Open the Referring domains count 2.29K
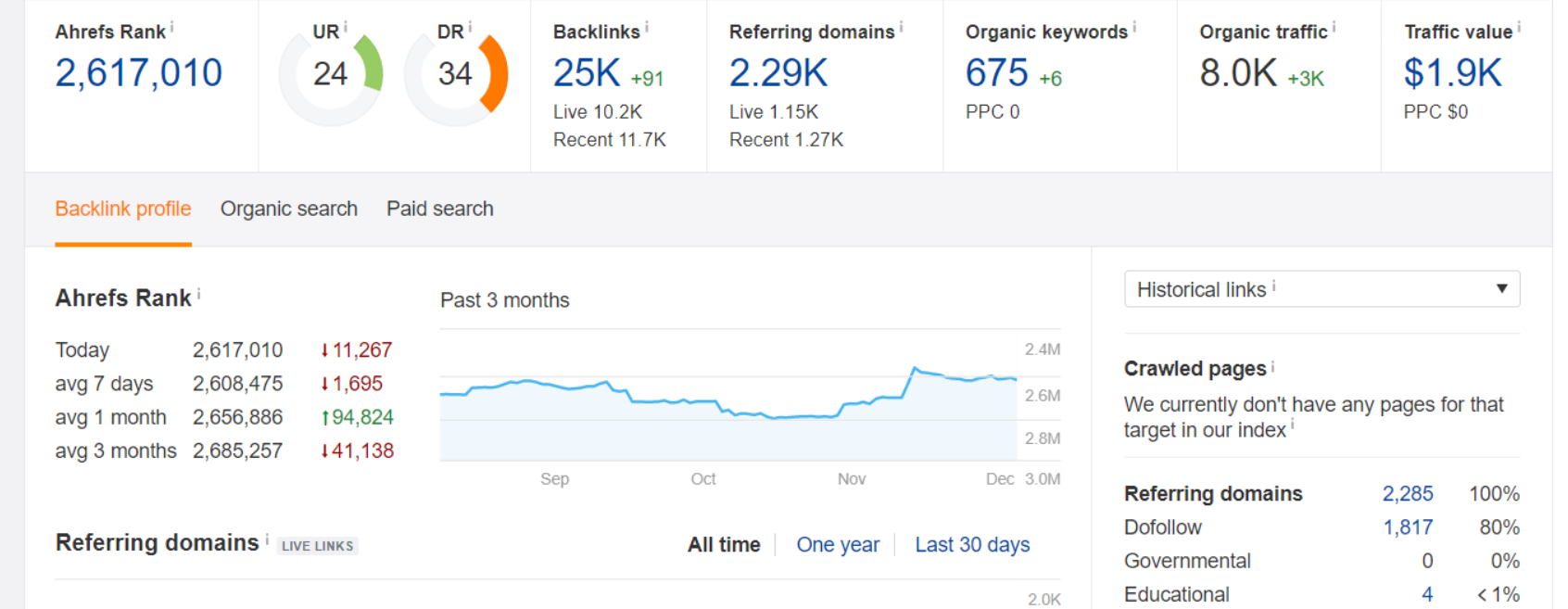Image resolution: width=1568 pixels, height=609 pixels. [x=778, y=73]
